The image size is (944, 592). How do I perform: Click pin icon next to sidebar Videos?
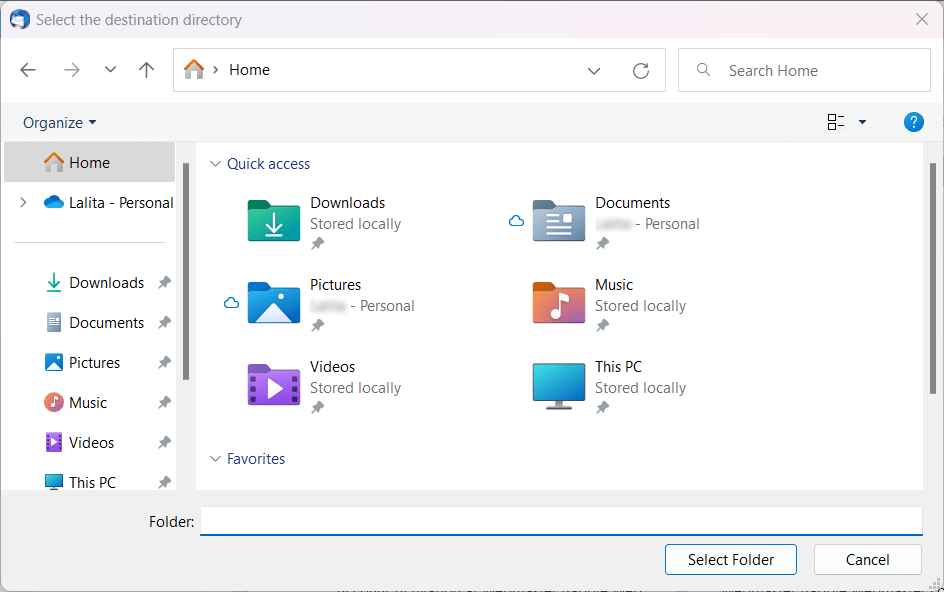point(164,443)
